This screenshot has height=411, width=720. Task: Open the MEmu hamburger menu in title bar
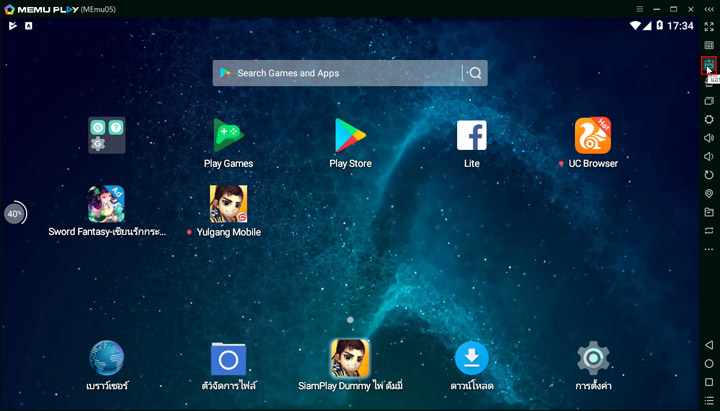(640, 9)
